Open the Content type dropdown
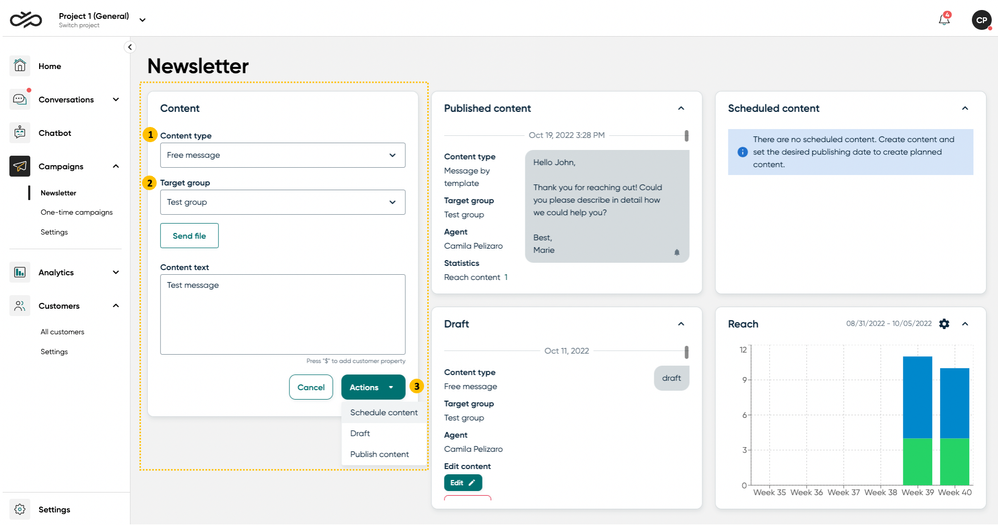The width and height of the screenshot is (998, 525). point(283,155)
